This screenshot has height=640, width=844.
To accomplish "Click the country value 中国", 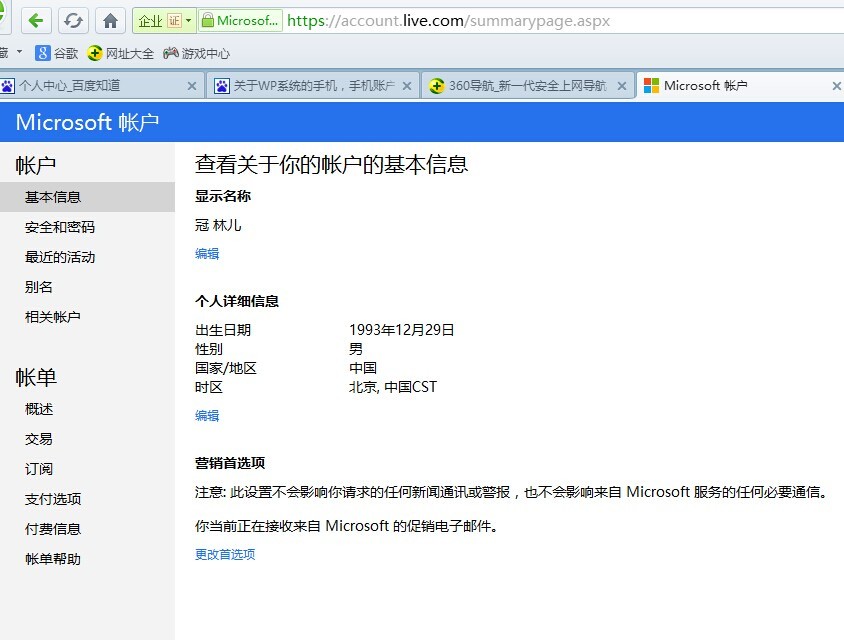I will pos(363,368).
